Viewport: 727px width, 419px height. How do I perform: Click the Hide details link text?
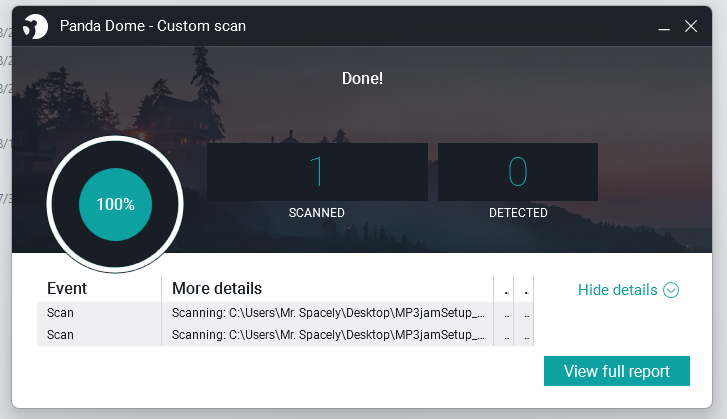click(617, 290)
